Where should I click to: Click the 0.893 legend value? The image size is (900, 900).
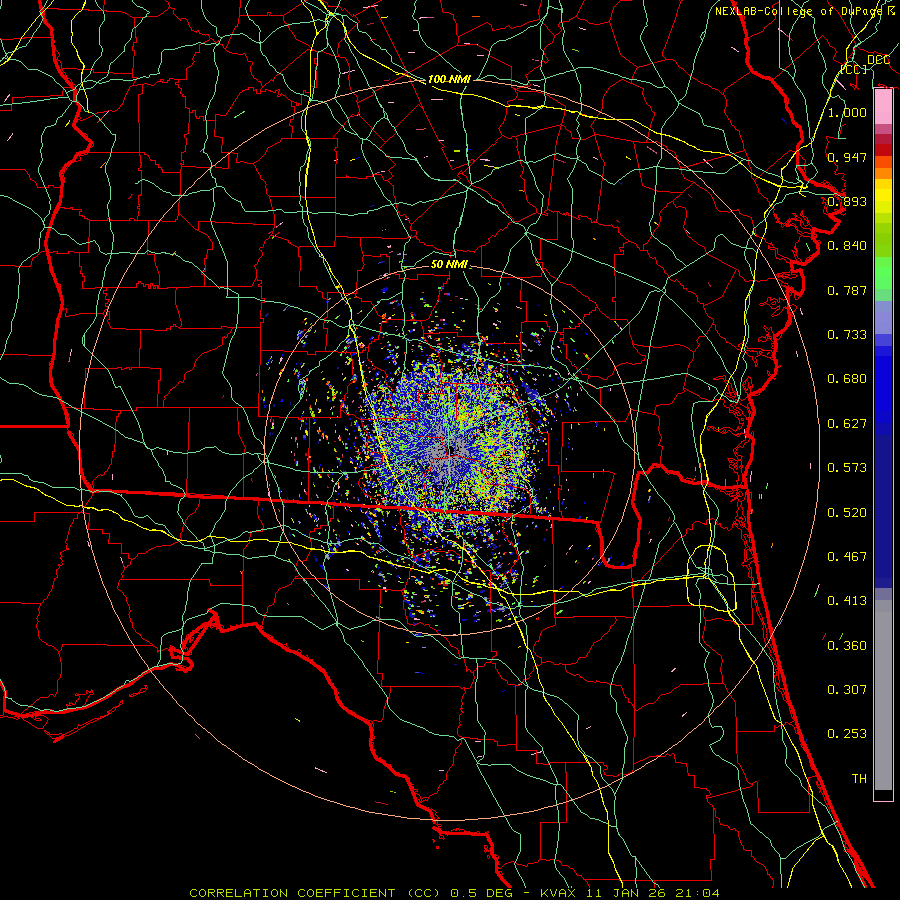coord(847,201)
